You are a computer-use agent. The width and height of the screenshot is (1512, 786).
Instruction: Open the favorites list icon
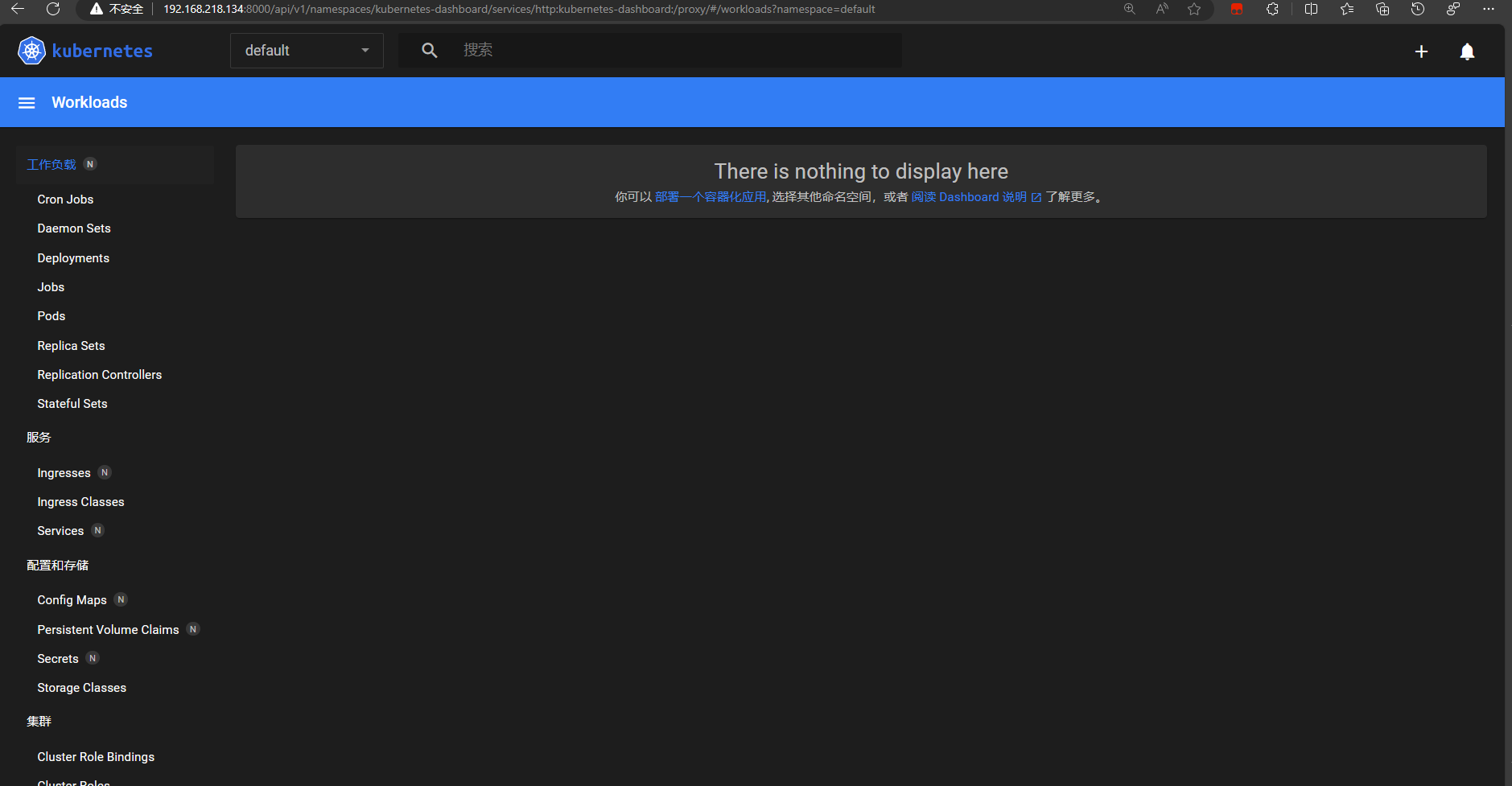1347,9
